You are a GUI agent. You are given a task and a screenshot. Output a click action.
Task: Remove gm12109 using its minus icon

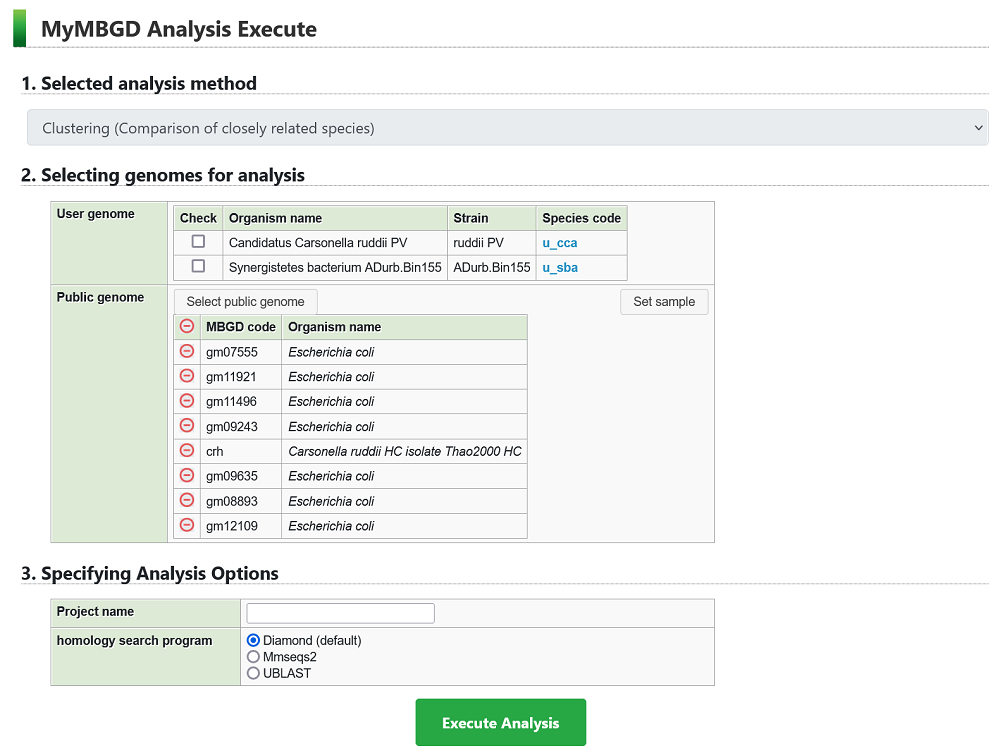[186, 526]
